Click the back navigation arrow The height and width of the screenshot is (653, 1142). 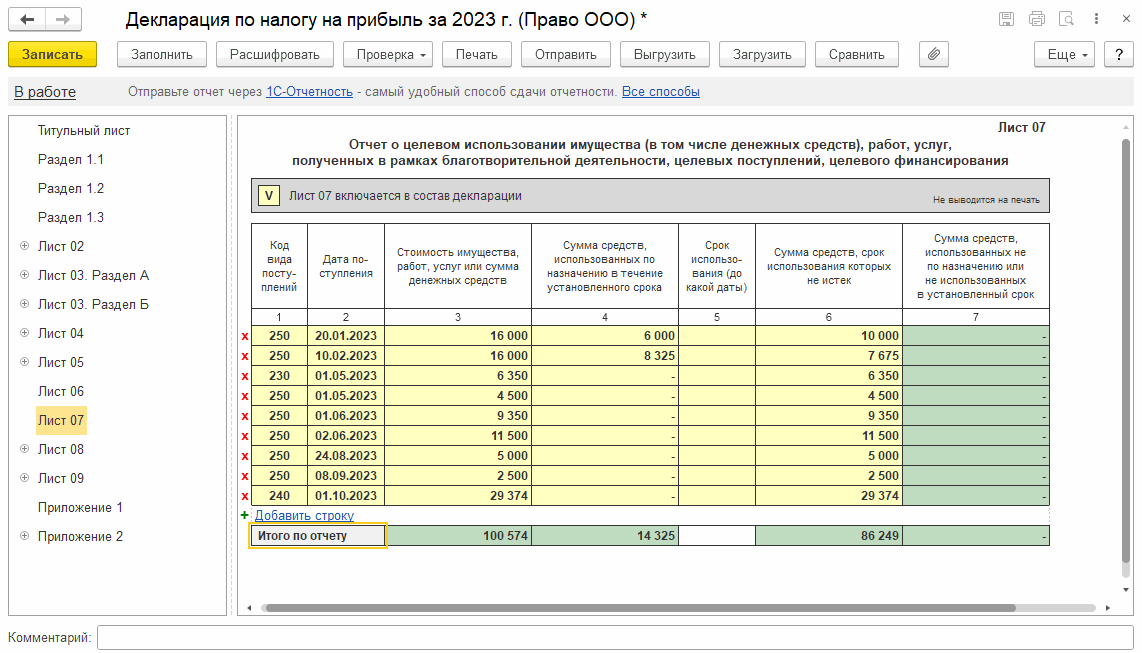(27, 20)
